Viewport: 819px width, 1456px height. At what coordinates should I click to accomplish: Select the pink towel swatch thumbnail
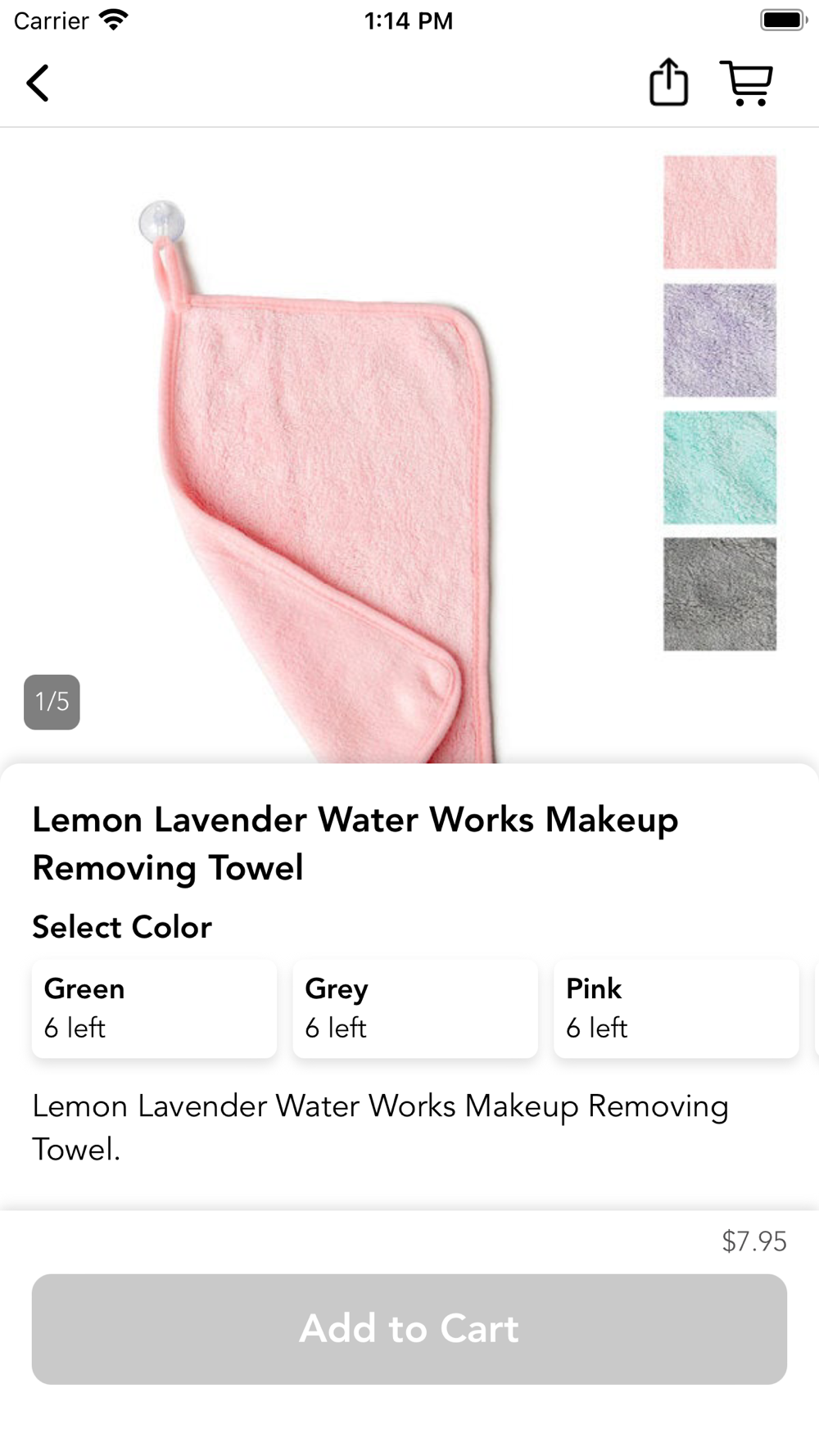pos(720,212)
